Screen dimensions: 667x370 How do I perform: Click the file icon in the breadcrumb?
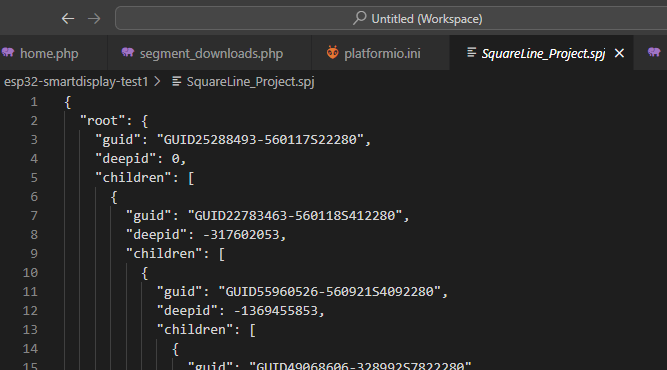tap(177, 81)
